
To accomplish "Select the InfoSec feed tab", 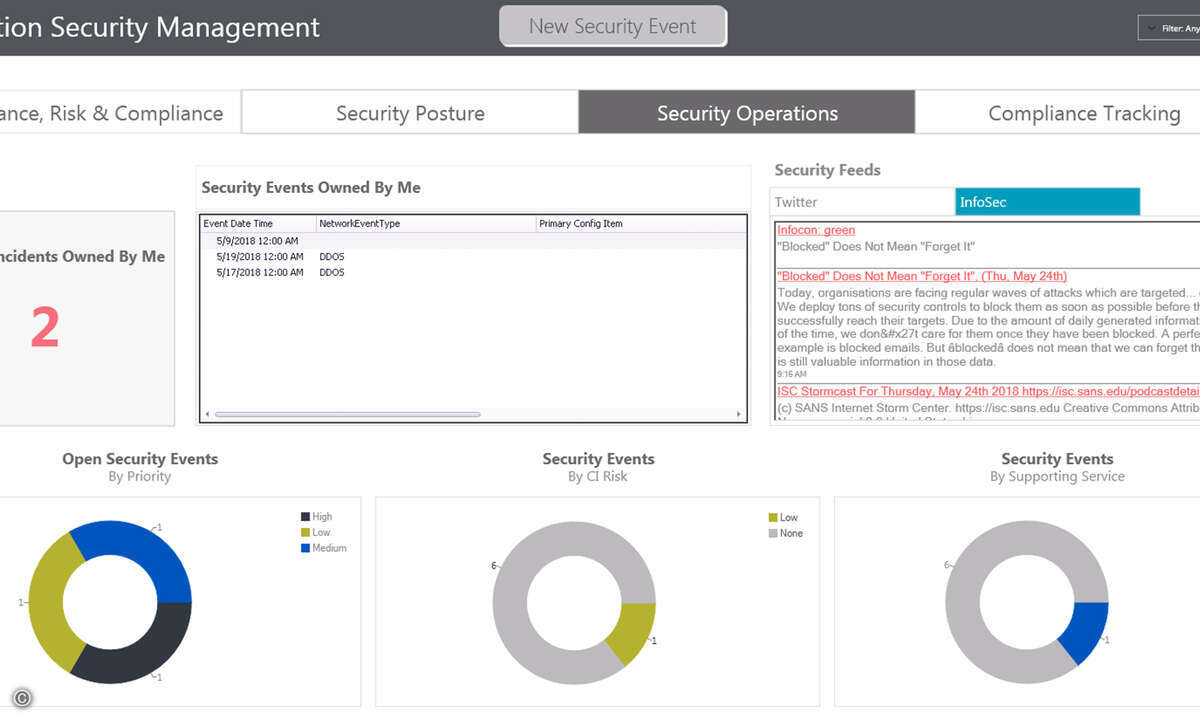I will click(x=1047, y=202).
